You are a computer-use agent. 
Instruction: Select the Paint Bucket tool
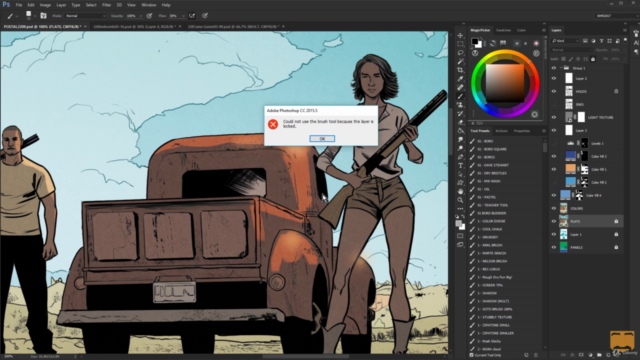(460, 131)
